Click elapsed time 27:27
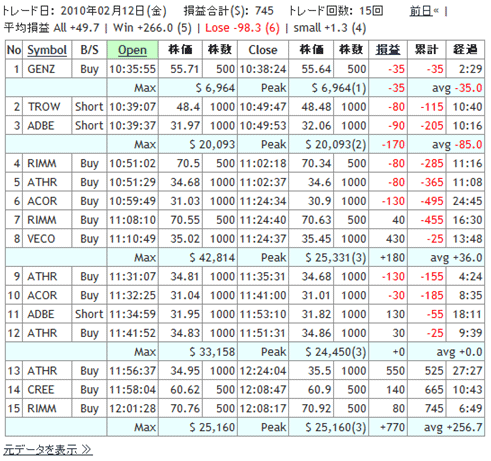 pos(467,371)
